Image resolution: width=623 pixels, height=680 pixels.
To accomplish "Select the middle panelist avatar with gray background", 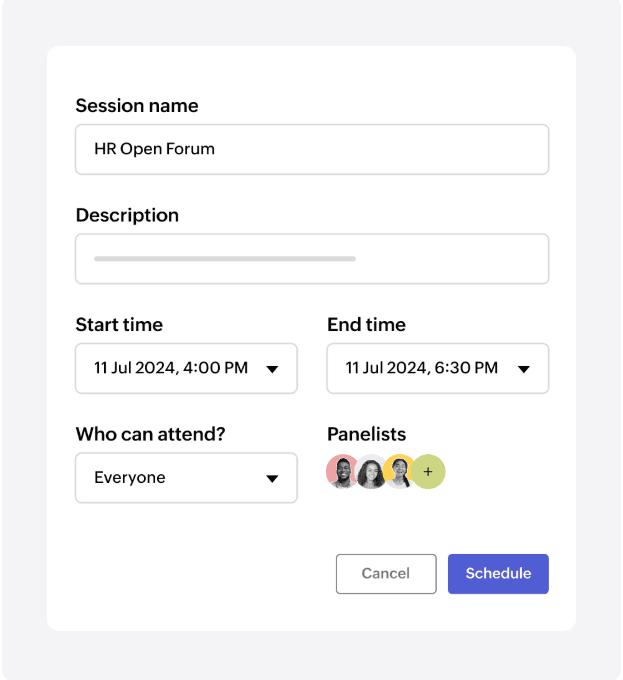I will coord(371,472).
